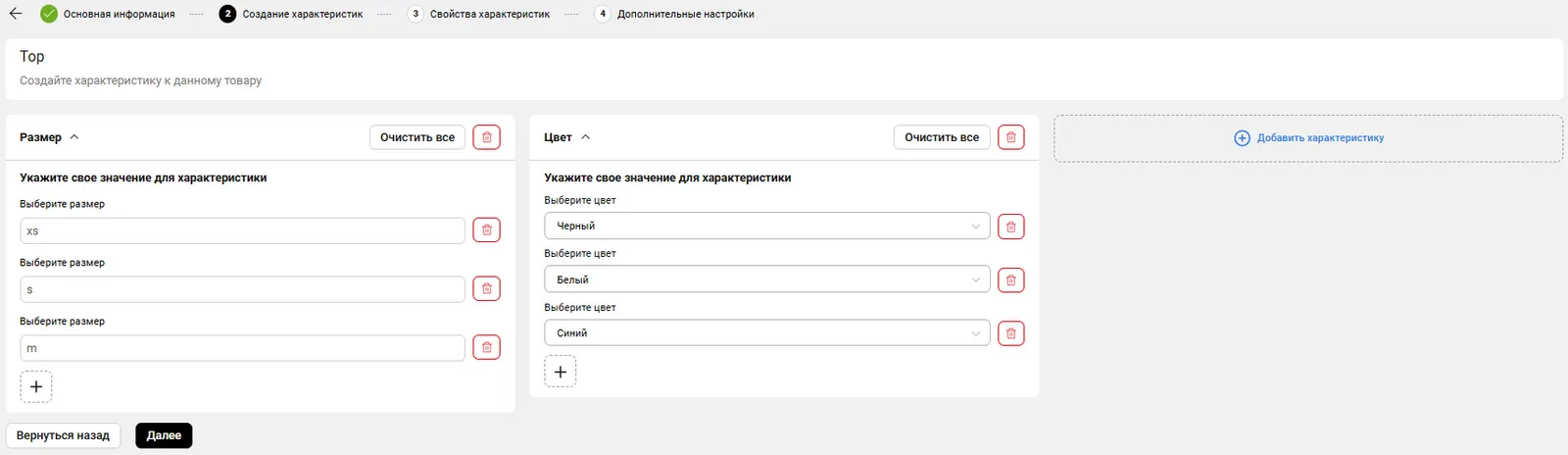The height and width of the screenshot is (455, 1568).
Task: Go to Свойства характеристик step
Action: [x=488, y=14]
